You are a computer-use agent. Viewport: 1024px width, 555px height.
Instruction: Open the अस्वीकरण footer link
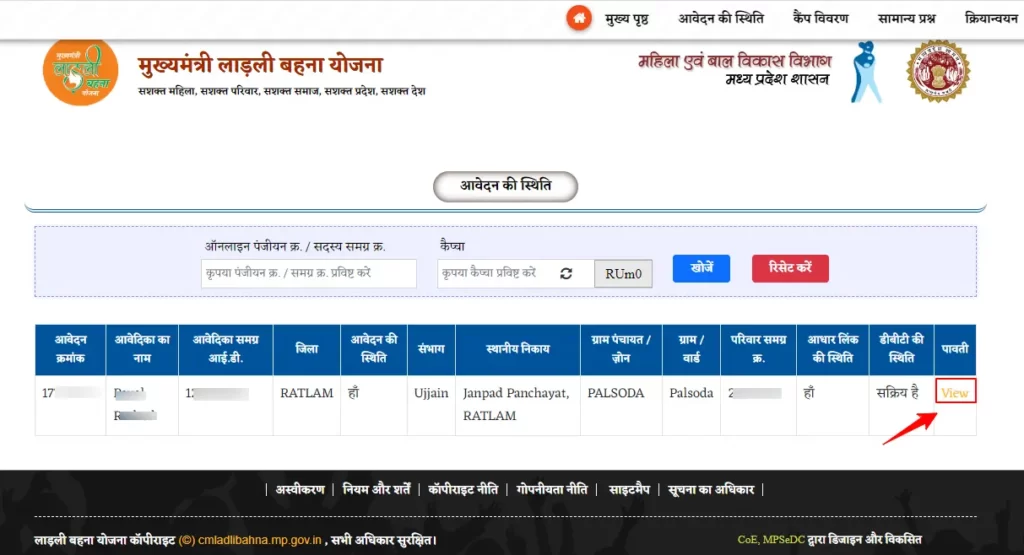[300, 489]
